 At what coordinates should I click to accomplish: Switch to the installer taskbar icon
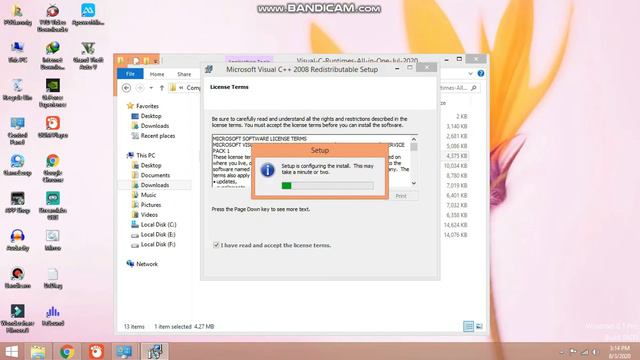tap(155, 351)
